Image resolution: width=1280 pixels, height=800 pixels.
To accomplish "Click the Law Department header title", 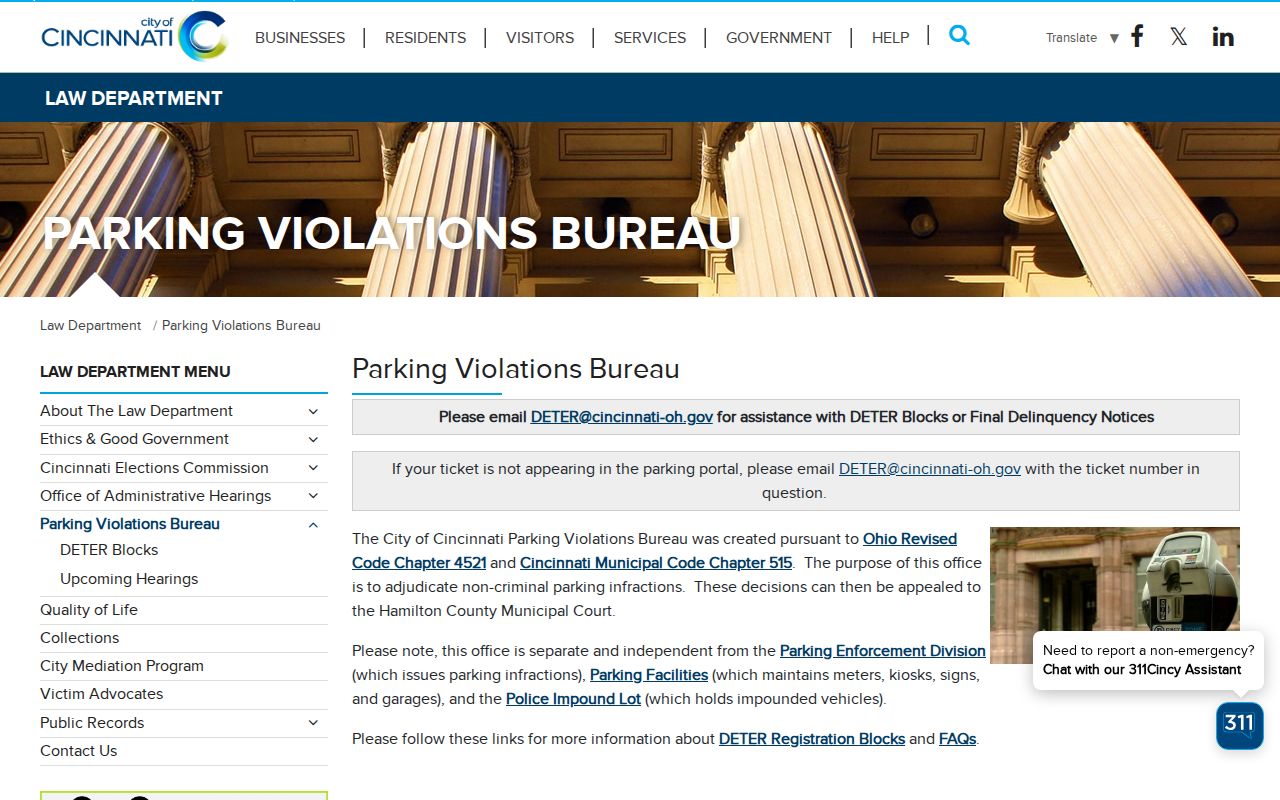I will coord(134,98).
